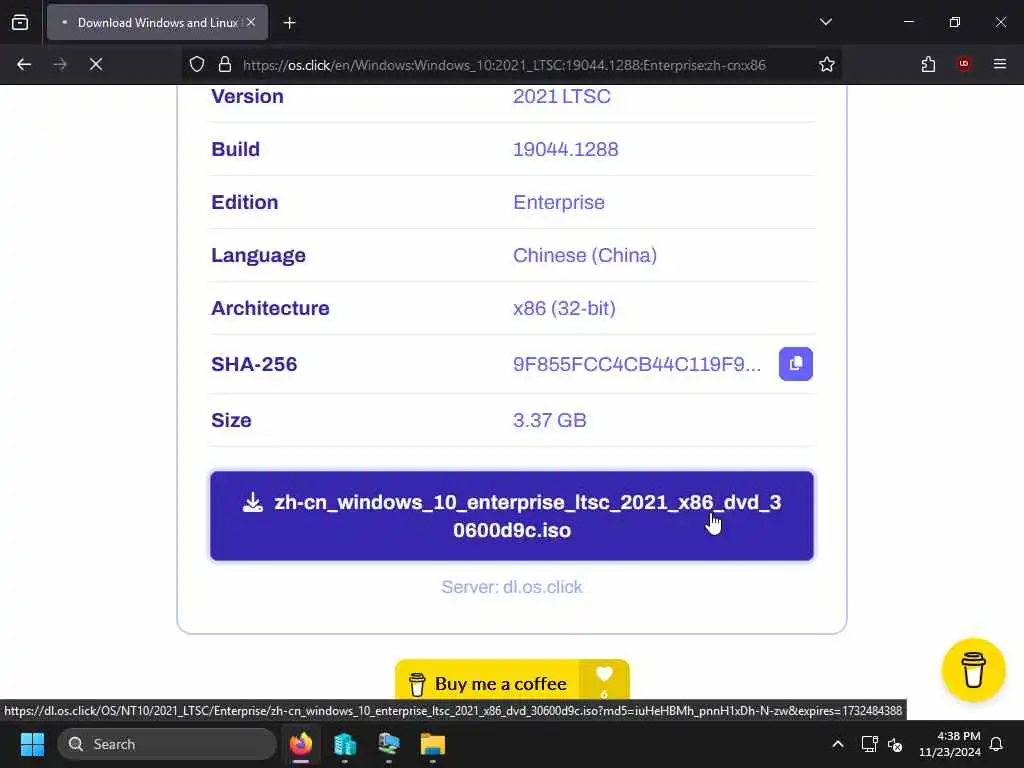
Task: Click the Server: dl.os.click text
Action: point(512,586)
